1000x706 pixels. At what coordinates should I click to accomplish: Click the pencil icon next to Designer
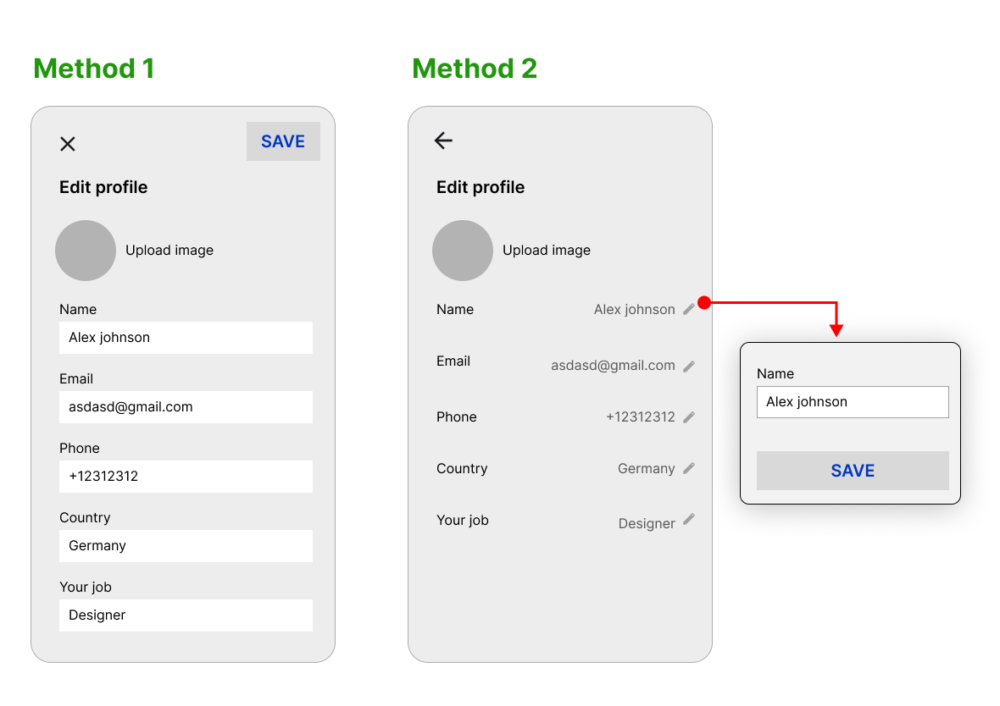coord(689,521)
